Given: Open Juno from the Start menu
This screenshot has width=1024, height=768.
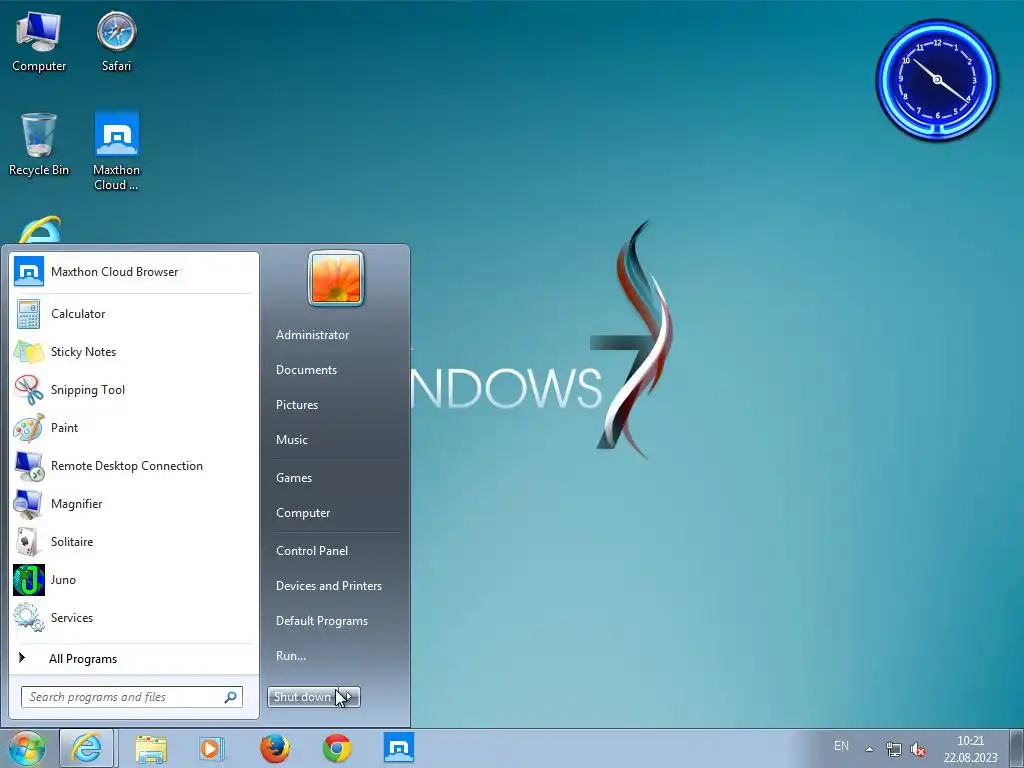Looking at the screenshot, I should (133, 580).
